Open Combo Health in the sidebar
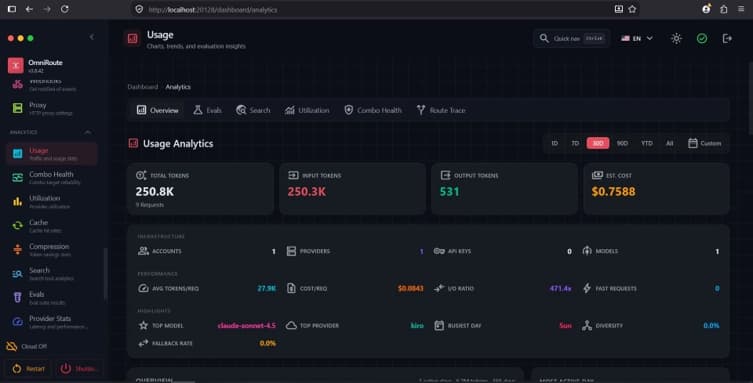753x383 pixels. click(51, 178)
